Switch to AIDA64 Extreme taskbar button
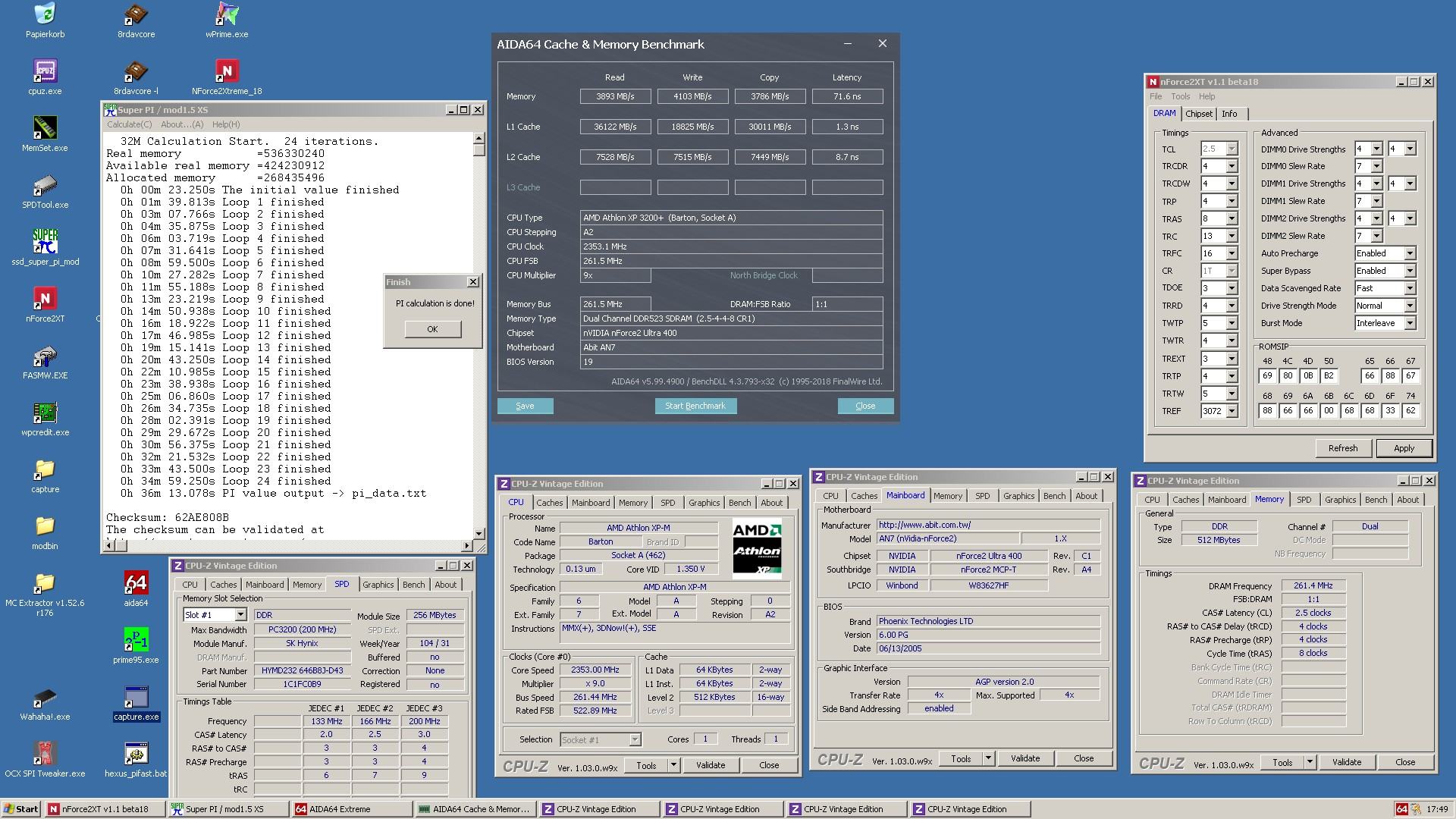This screenshot has height=819, width=1456. pos(352,809)
